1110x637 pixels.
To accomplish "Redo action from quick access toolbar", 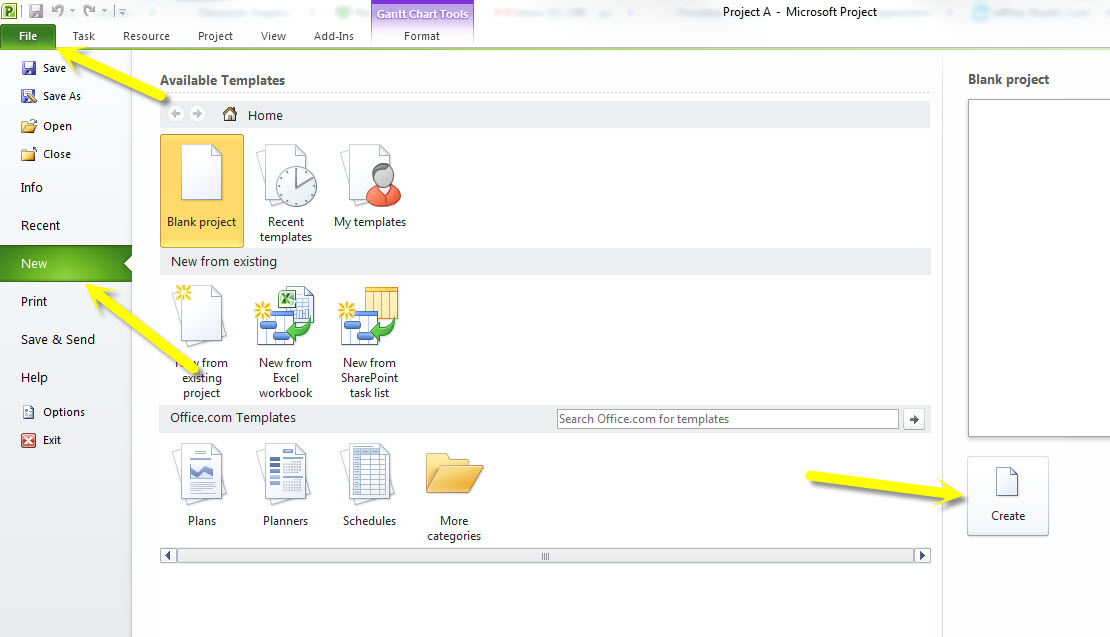I will point(89,11).
